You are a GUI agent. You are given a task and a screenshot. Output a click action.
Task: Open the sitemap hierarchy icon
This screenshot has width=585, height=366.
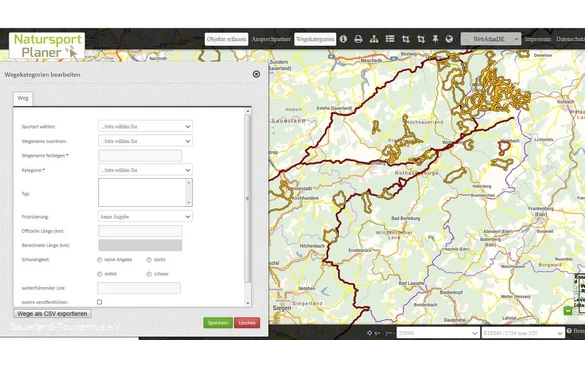pos(374,39)
